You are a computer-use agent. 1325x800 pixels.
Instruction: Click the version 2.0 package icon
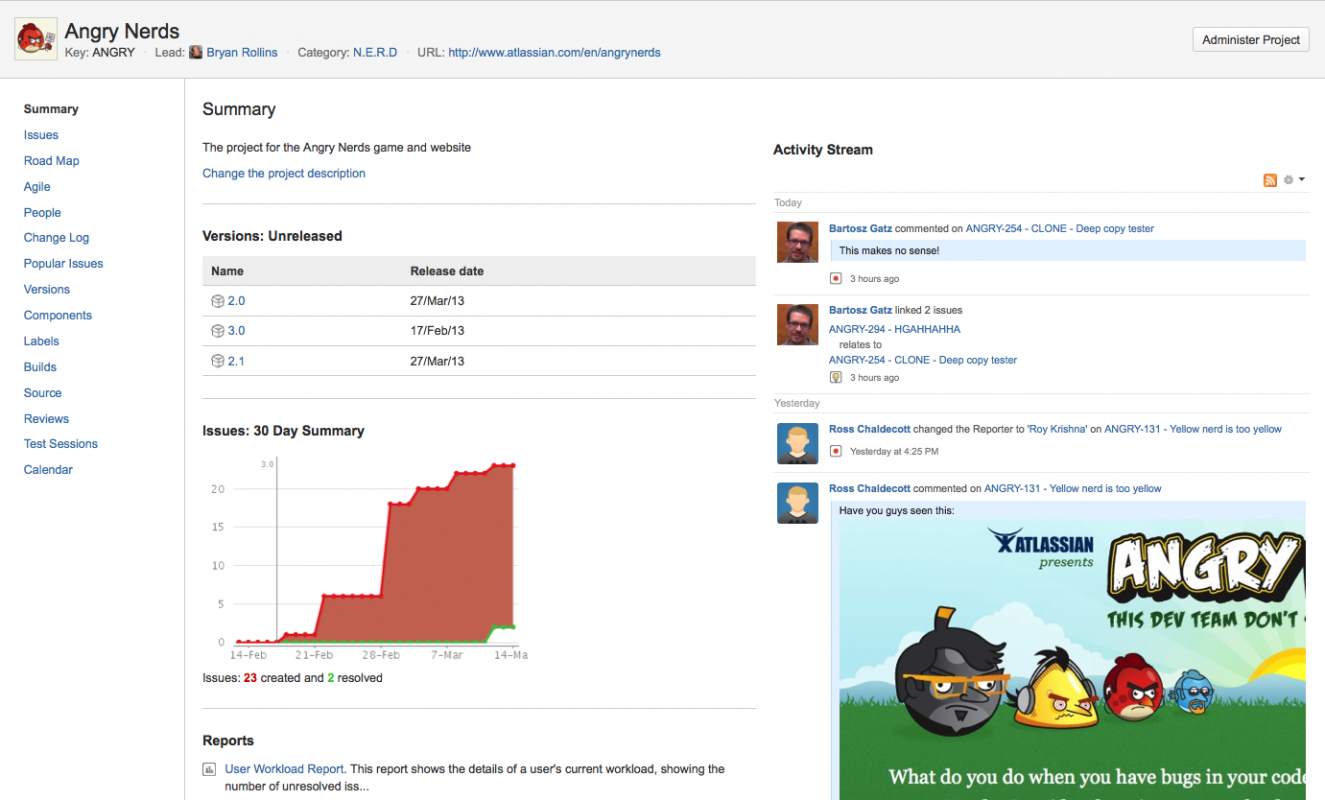tap(217, 301)
